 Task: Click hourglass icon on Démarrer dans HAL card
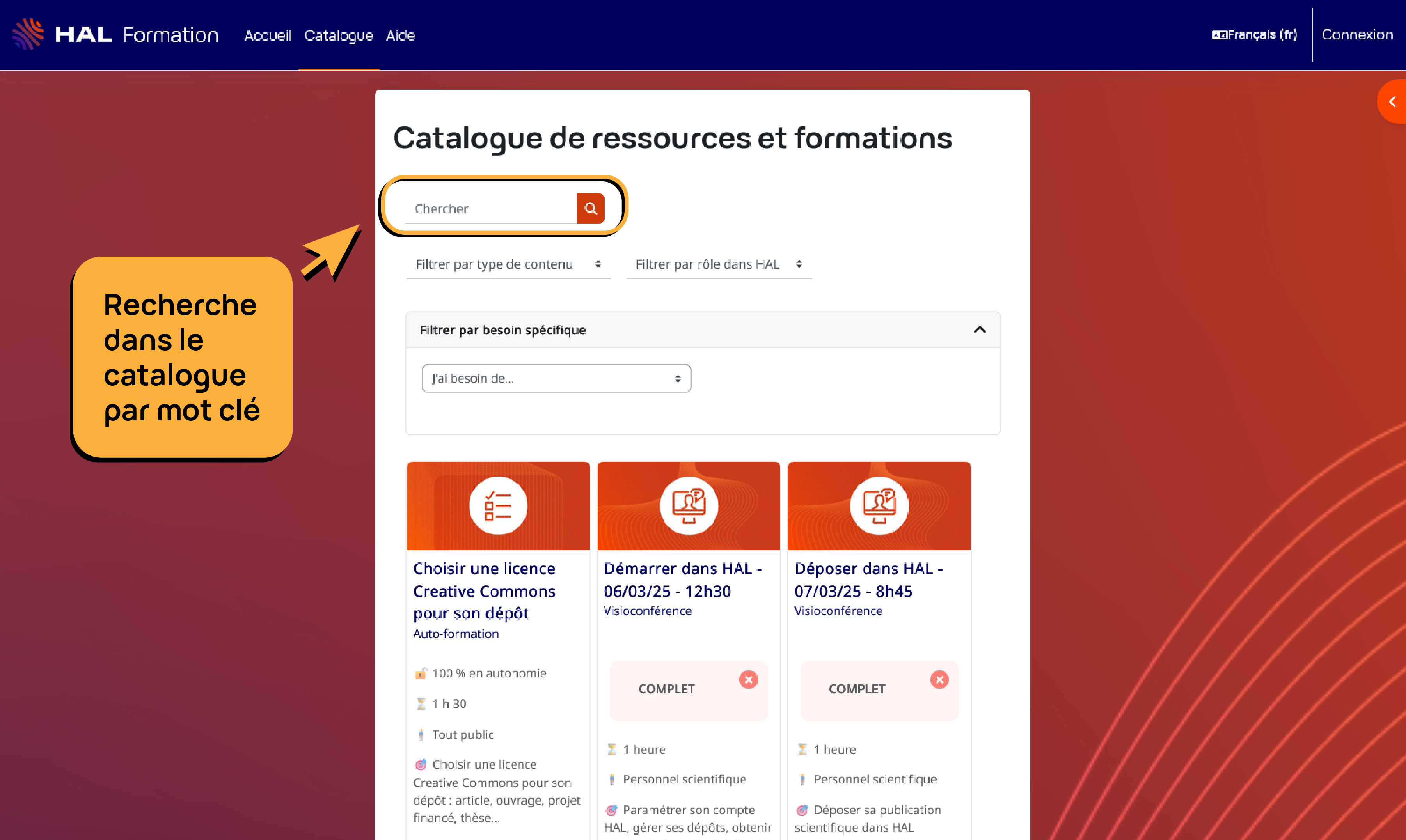(x=612, y=750)
